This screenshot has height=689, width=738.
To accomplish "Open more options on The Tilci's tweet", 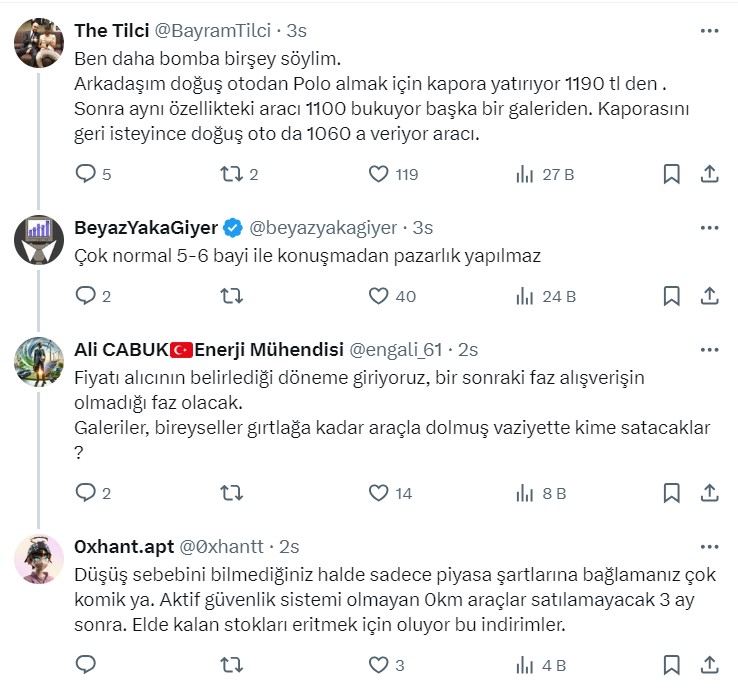I will point(709,31).
